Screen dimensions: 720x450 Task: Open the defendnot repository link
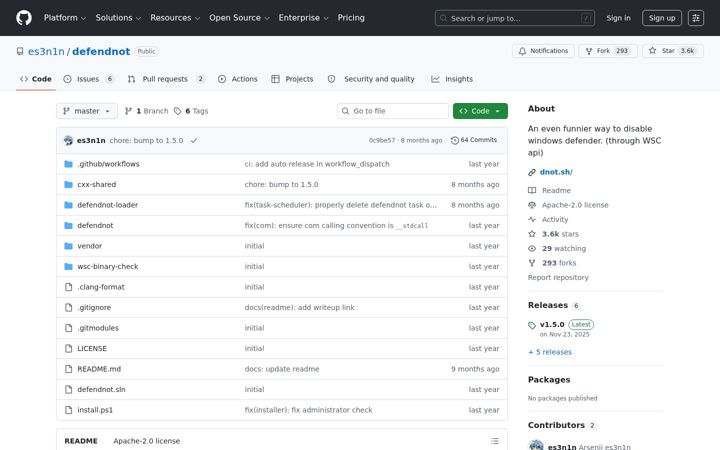pos(101,51)
